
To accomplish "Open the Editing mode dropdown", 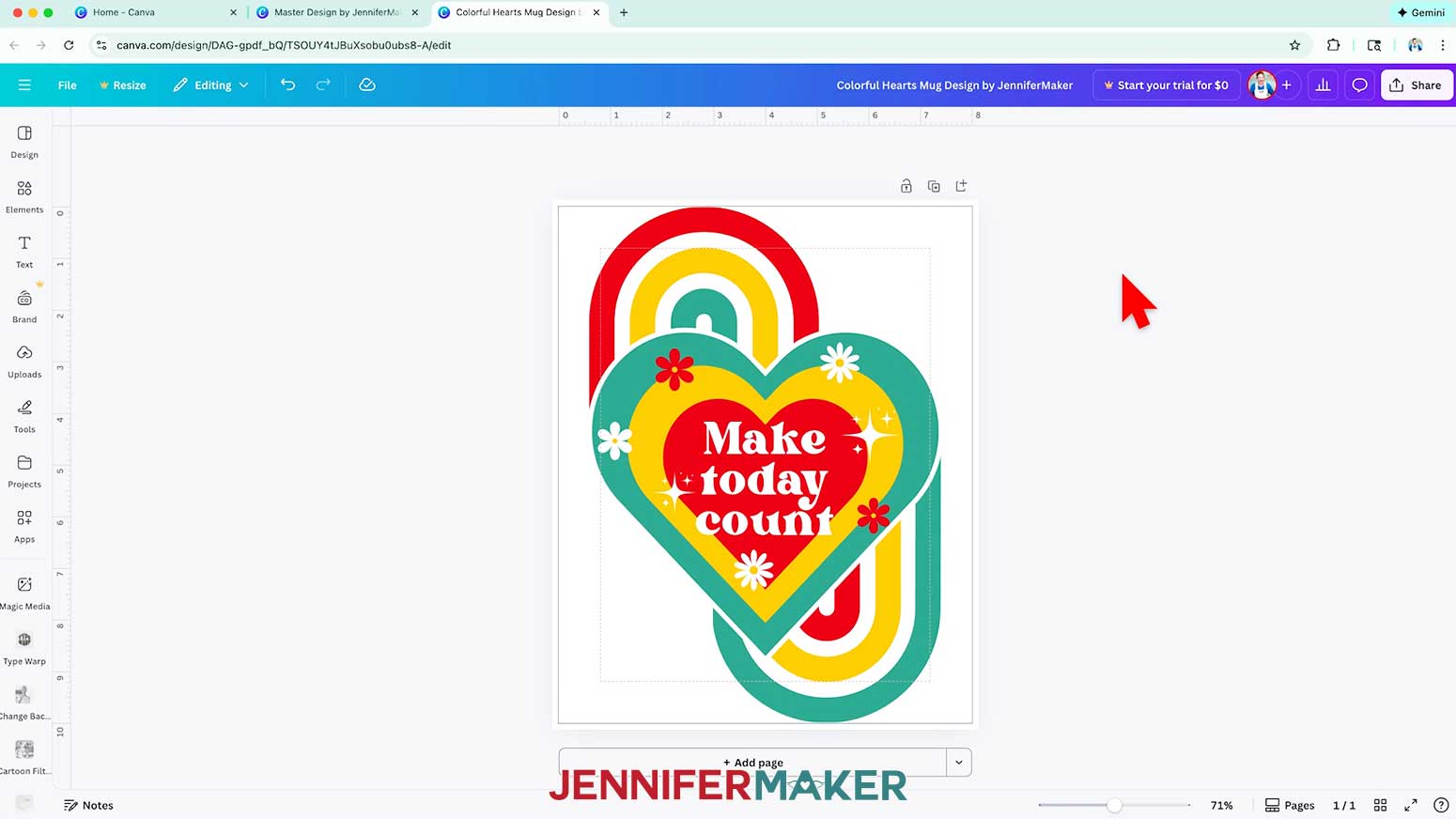I will [x=210, y=85].
